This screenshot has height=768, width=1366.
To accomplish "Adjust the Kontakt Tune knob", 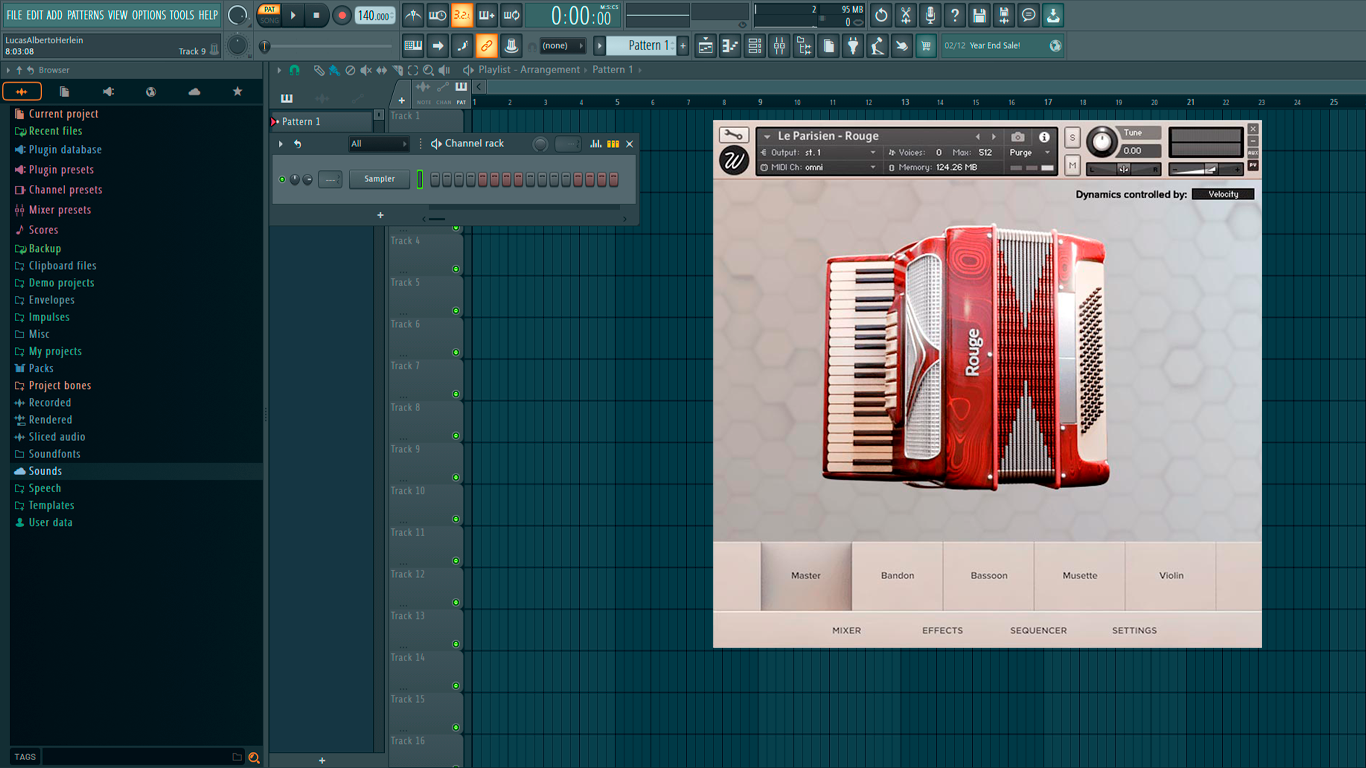I will [1102, 142].
